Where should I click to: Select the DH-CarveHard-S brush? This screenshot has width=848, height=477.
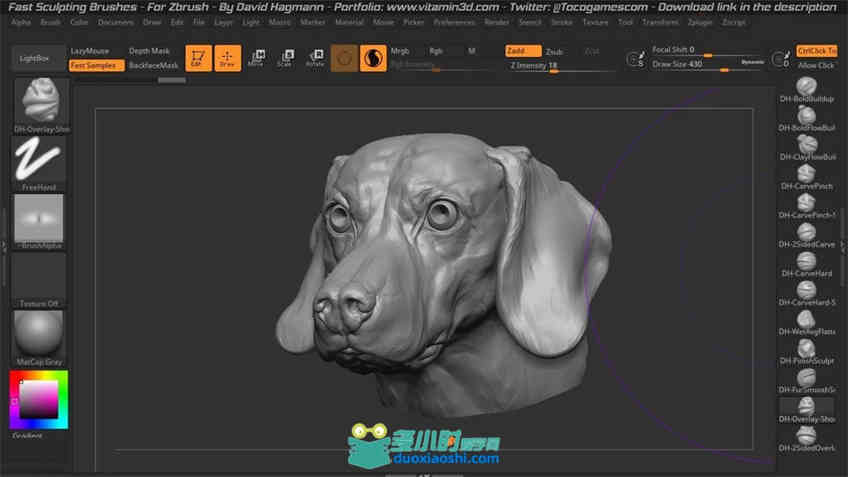[806, 294]
